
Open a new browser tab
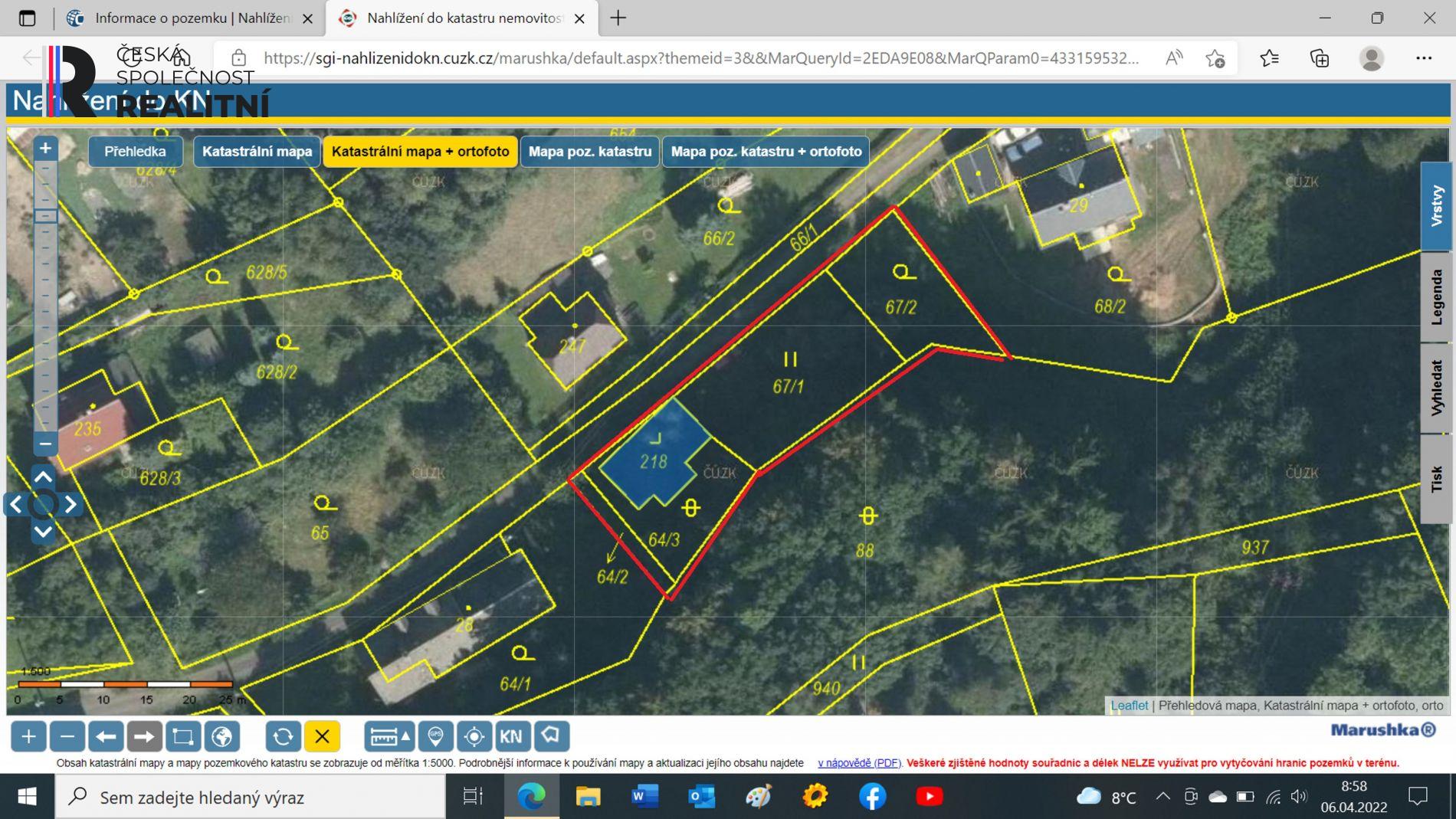[618, 18]
